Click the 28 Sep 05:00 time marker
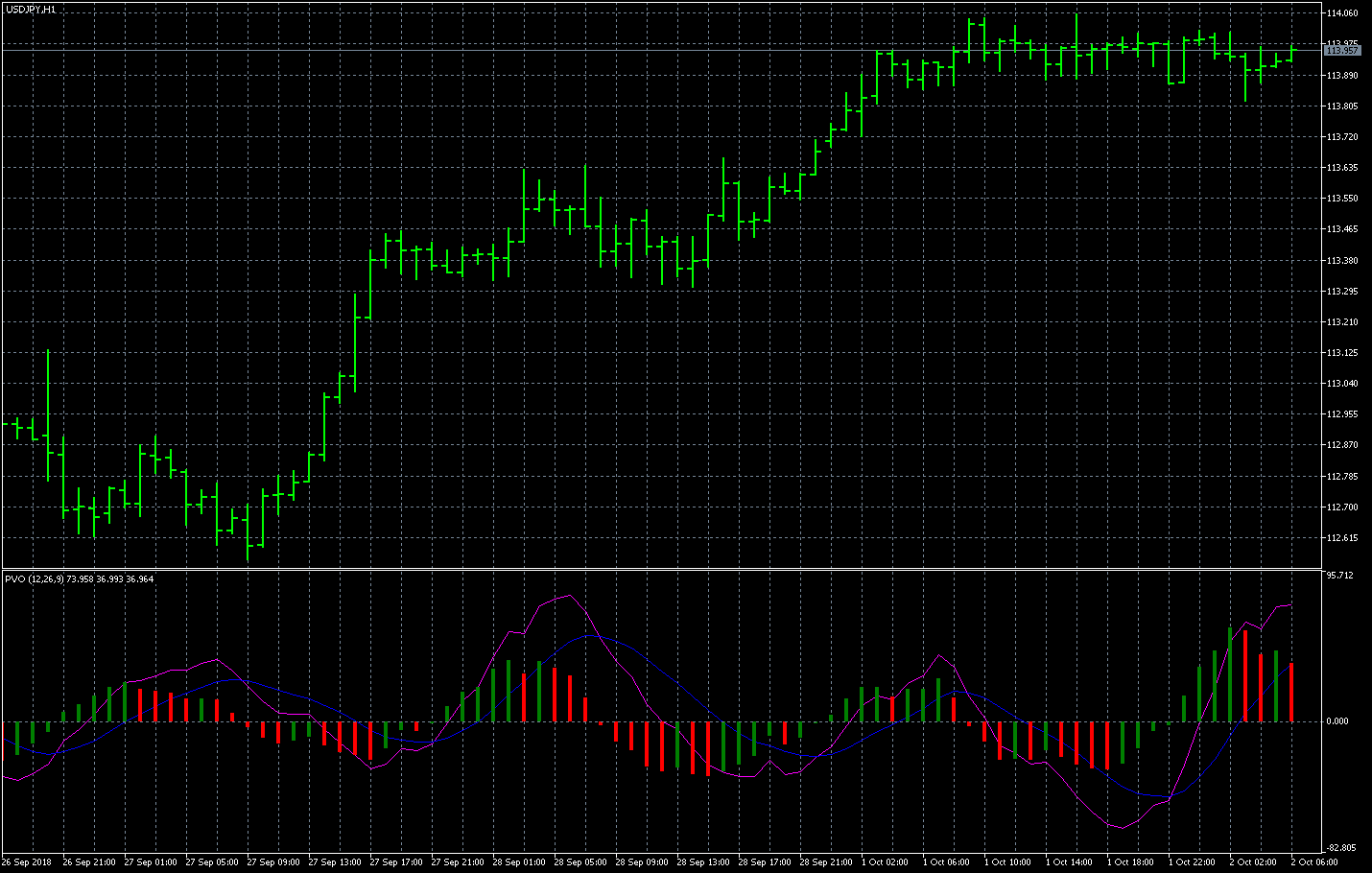 point(580,862)
